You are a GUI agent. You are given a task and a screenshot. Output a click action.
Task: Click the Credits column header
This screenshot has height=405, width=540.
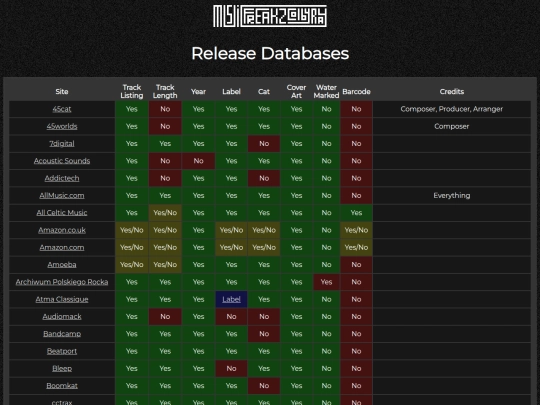pos(452,92)
